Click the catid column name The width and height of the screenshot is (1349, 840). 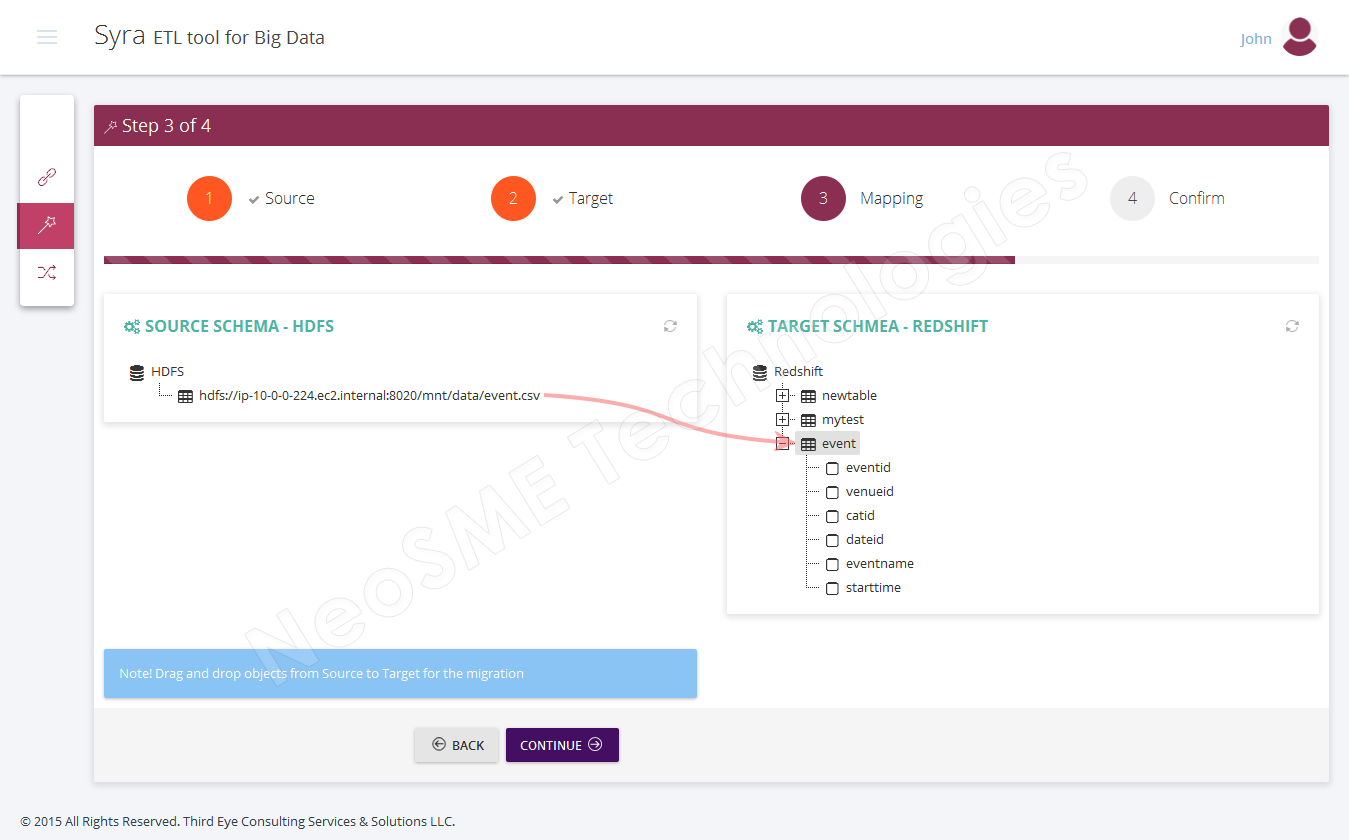[860, 516]
